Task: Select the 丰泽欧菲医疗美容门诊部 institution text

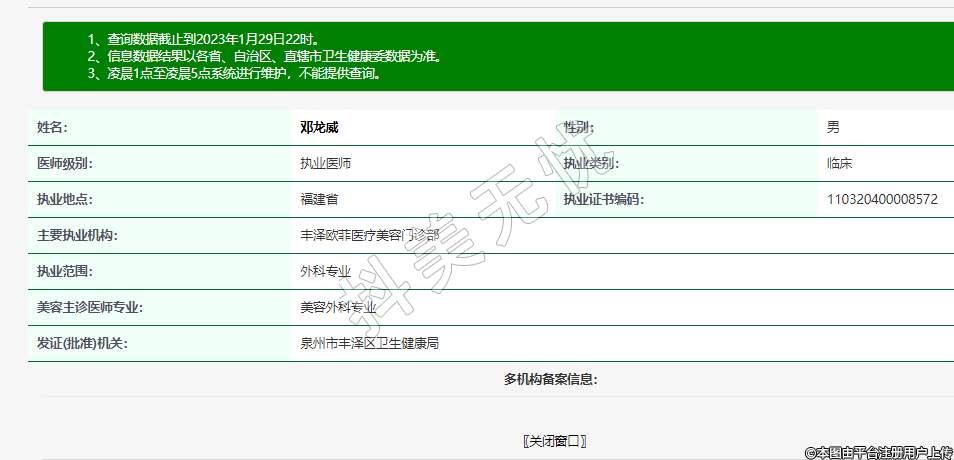Action: [370, 236]
